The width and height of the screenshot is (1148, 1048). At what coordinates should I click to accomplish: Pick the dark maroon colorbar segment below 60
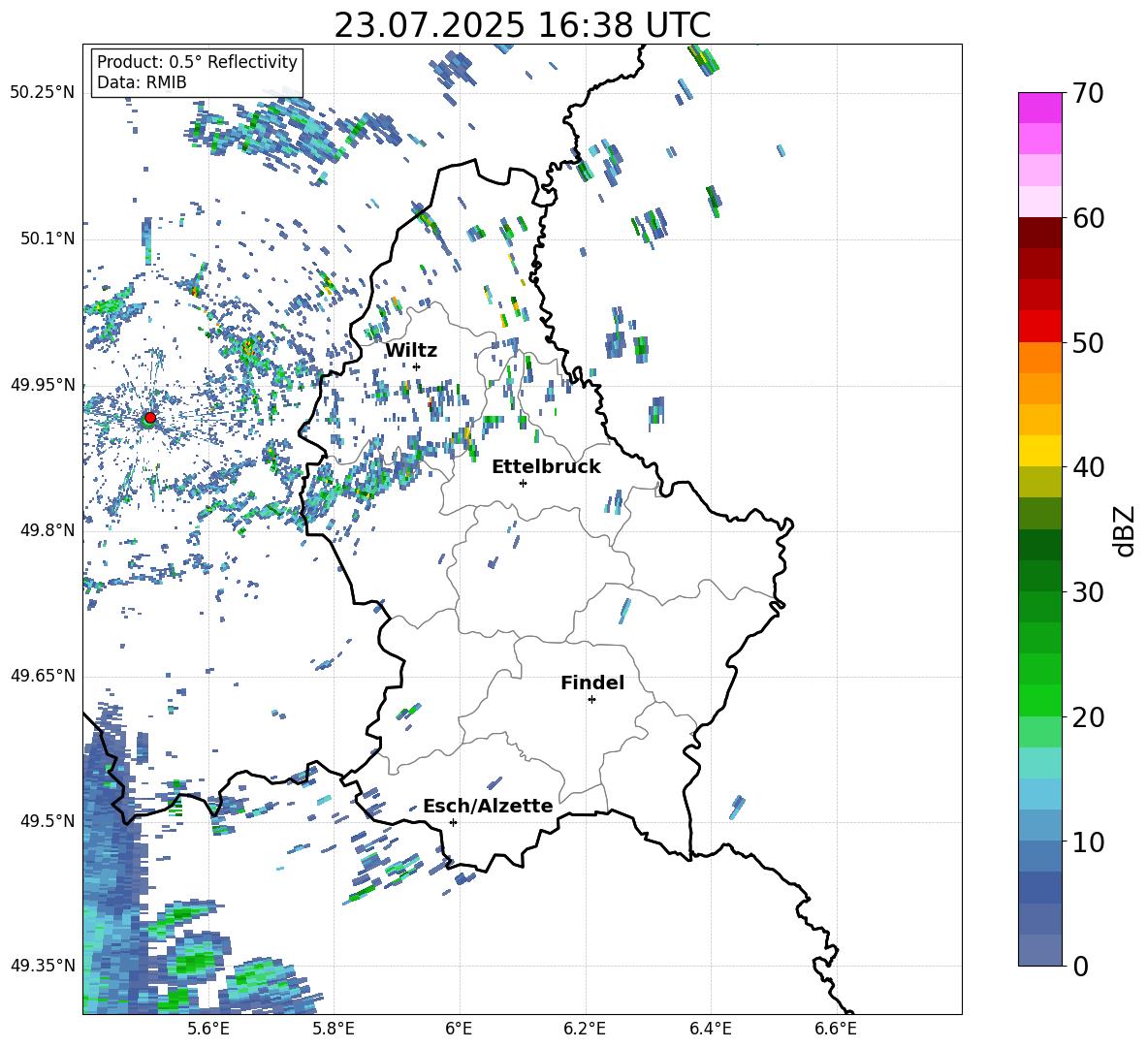1040,233
